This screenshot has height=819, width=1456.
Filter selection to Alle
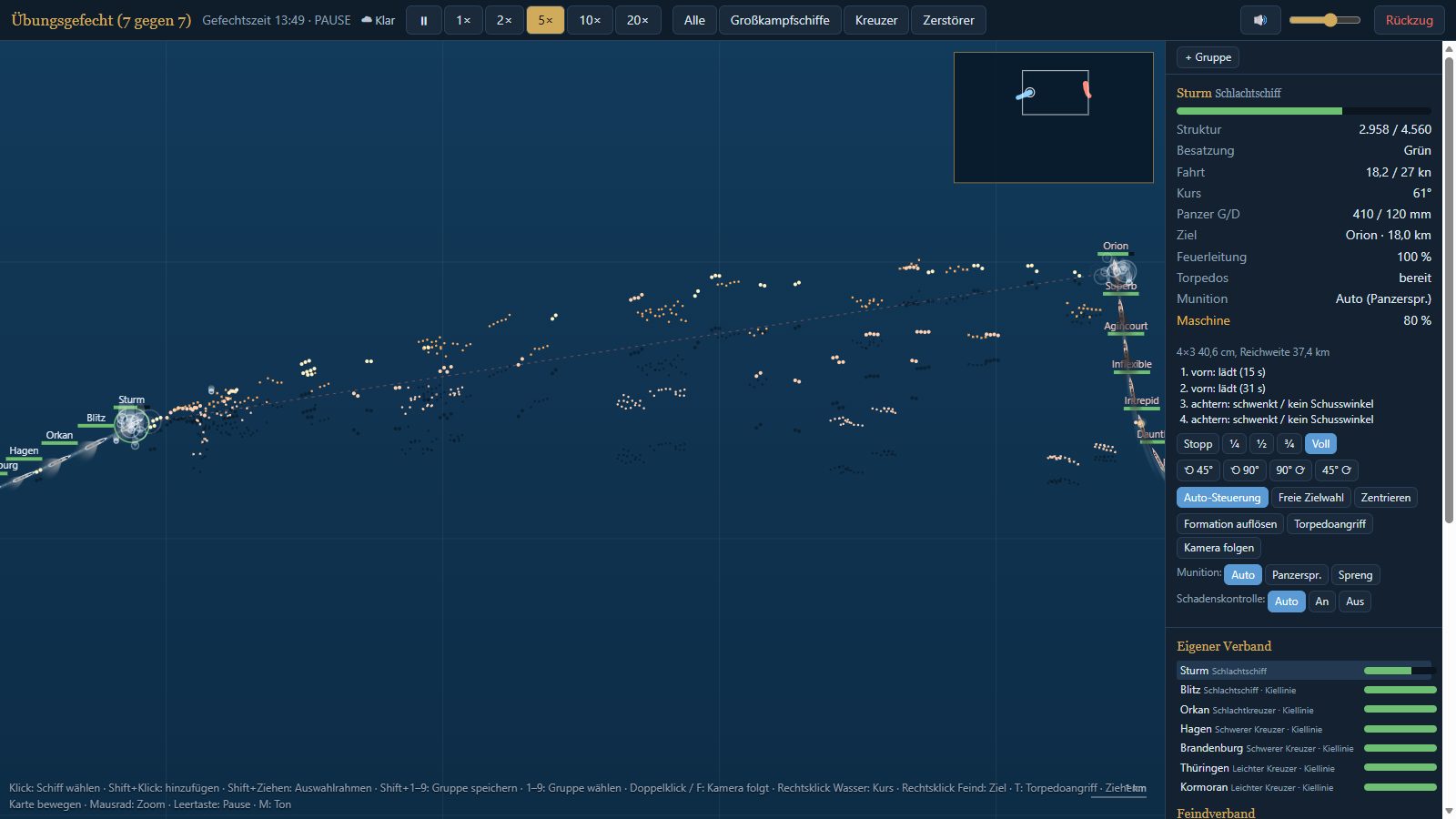pyautogui.click(x=694, y=20)
